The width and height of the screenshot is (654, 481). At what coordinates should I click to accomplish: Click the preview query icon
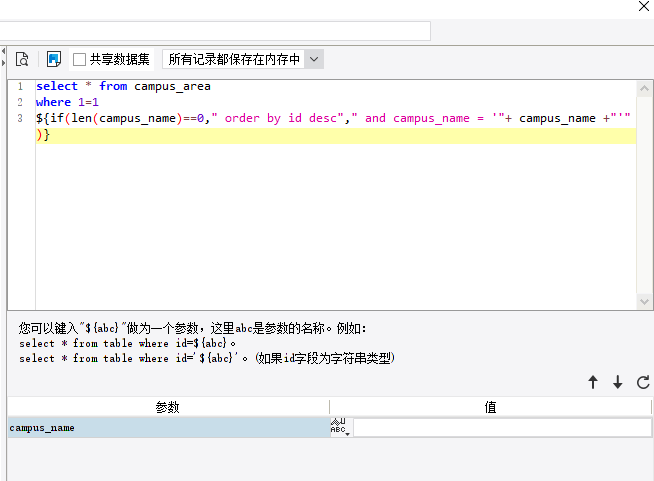tap(22, 59)
